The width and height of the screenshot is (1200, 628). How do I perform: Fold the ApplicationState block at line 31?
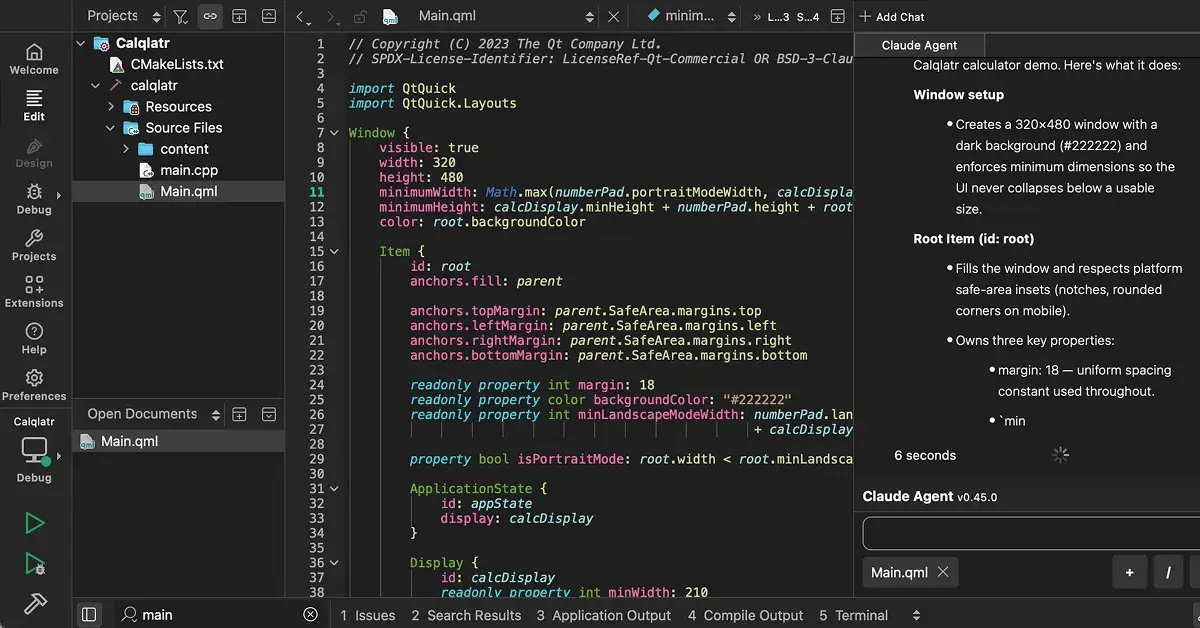point(335,489)
